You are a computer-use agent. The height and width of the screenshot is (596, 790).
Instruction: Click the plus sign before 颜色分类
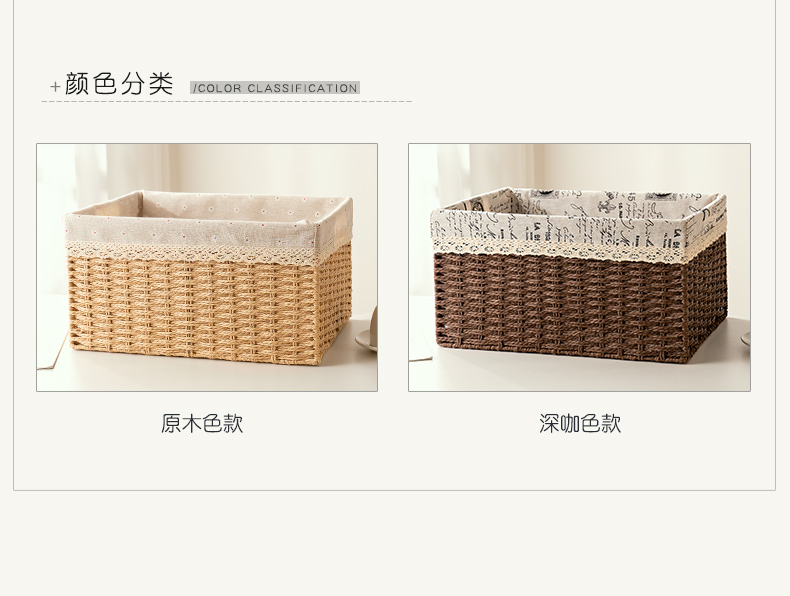pos(55,87)
